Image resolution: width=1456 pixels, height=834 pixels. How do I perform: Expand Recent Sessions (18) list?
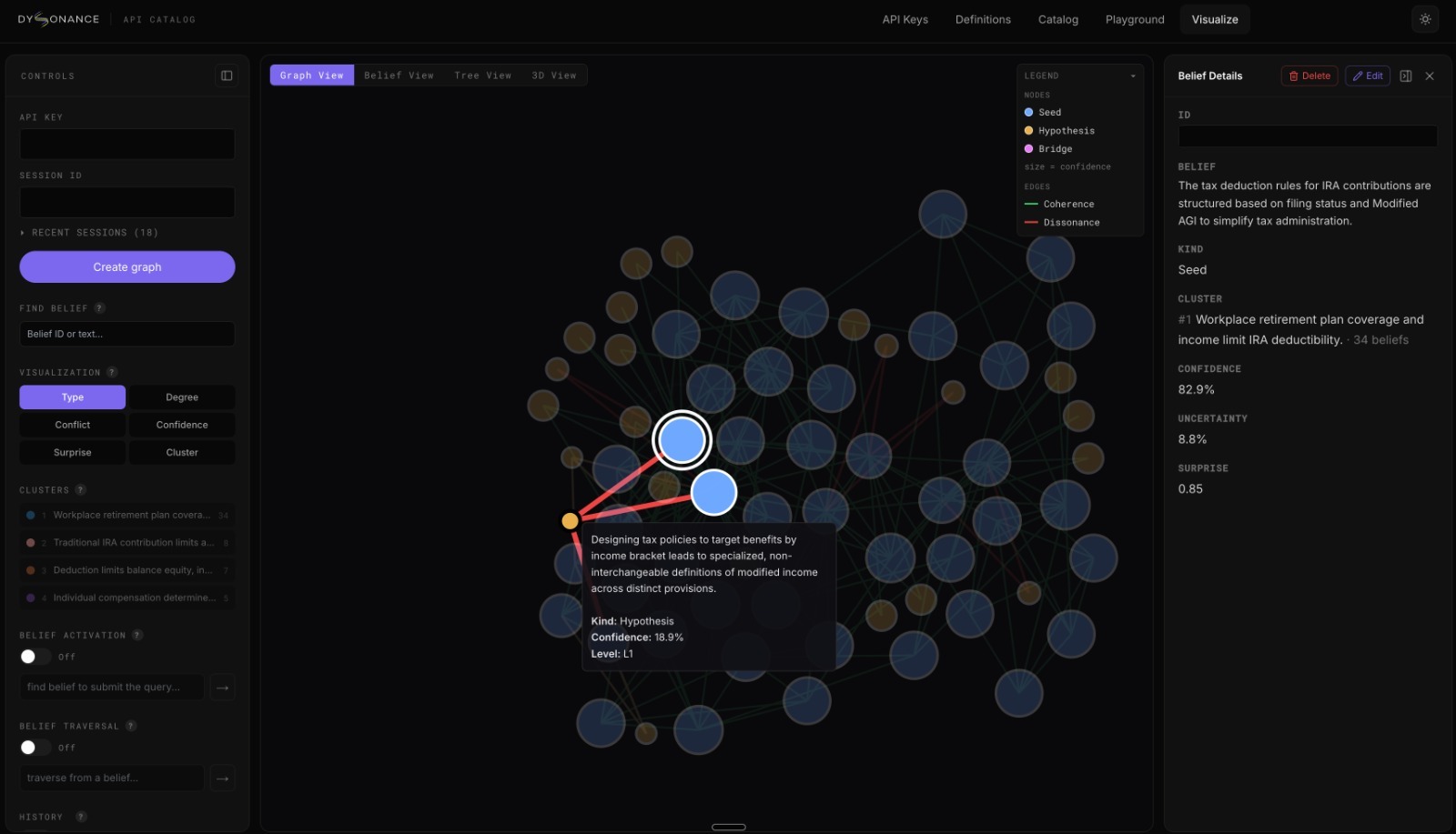pos(89,233)
